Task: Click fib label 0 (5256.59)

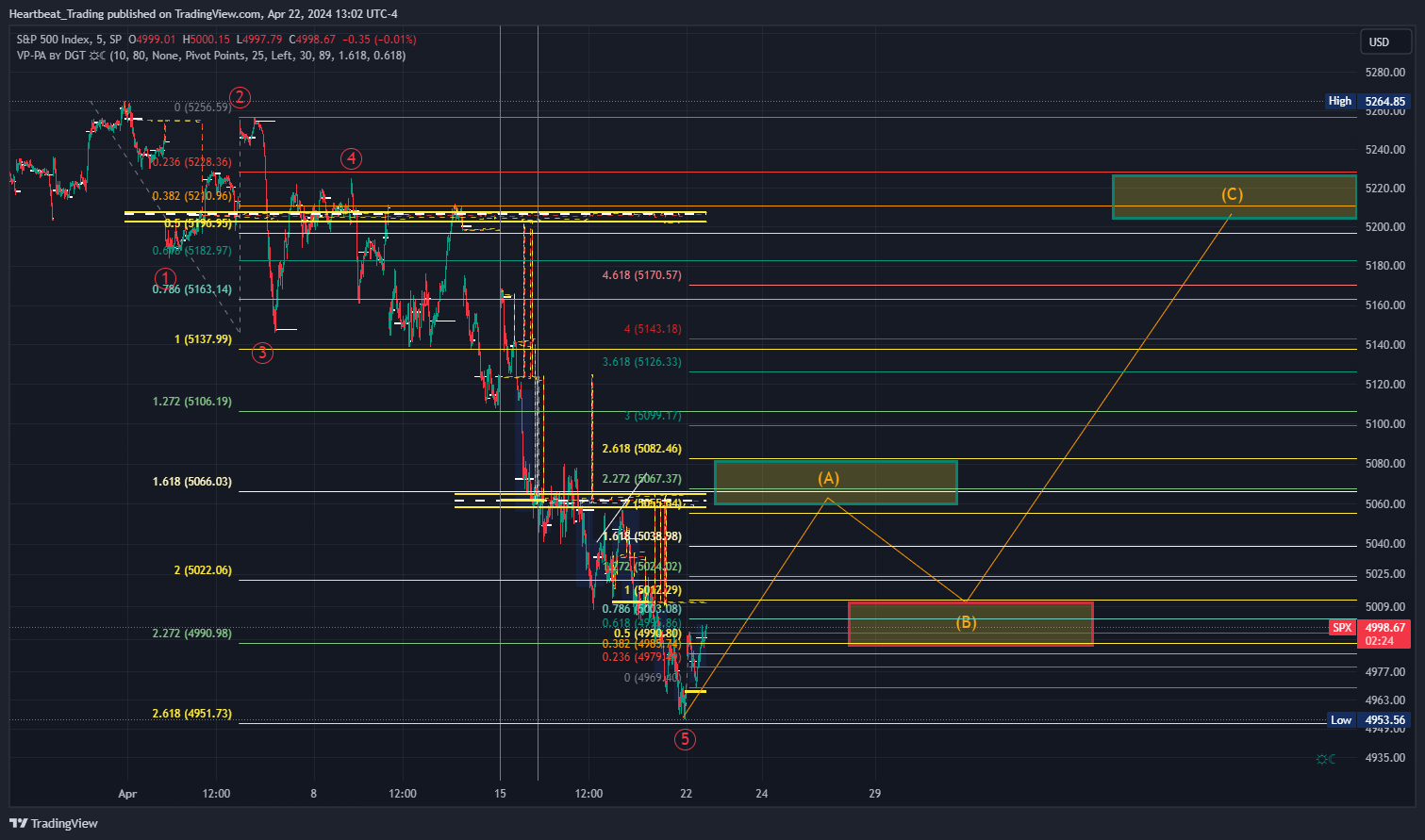Action: point(203,107)
